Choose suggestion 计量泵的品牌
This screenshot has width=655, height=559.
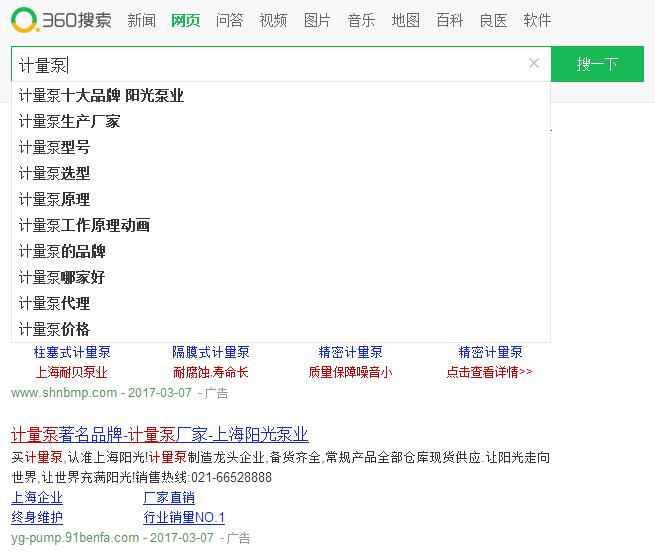281,252
